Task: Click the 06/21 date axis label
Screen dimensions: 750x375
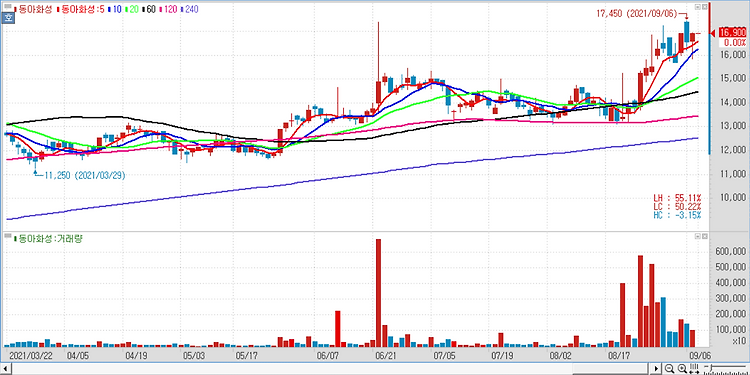Action: pyautogui.click(x=386, y=355)
